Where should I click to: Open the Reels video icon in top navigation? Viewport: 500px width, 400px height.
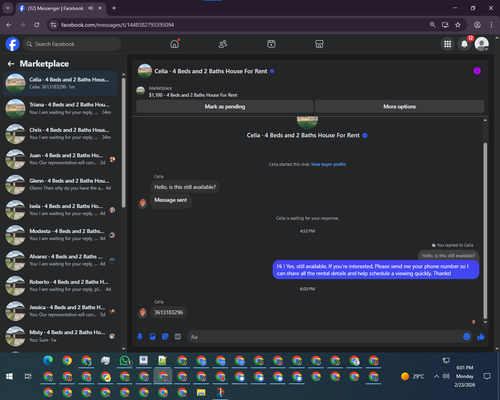(x=271, y=44)
